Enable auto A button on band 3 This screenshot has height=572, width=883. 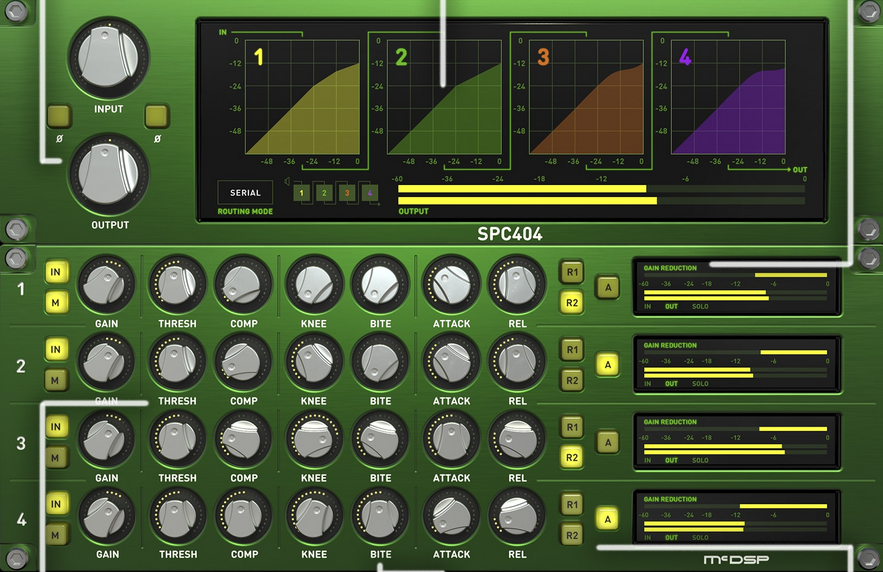click(608, 442)
